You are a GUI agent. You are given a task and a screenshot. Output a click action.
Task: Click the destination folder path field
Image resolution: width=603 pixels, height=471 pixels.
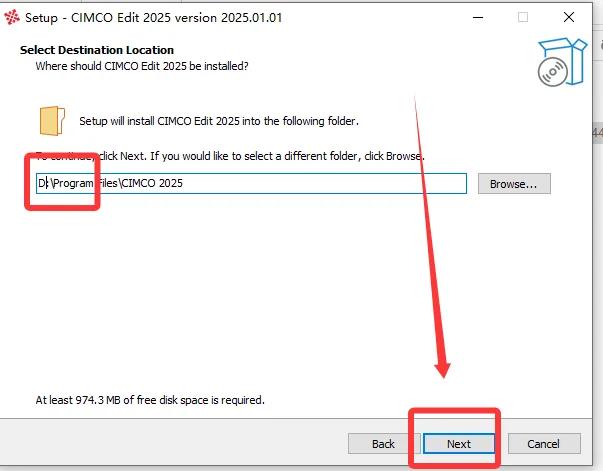tap(252, 183)
